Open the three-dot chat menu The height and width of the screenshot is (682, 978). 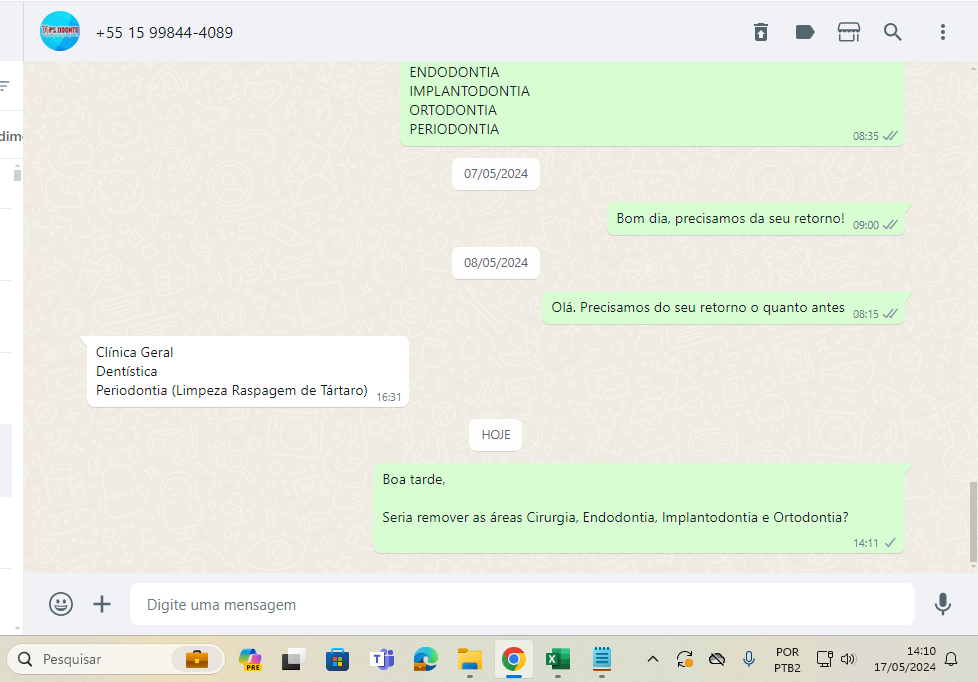(942, 32)
